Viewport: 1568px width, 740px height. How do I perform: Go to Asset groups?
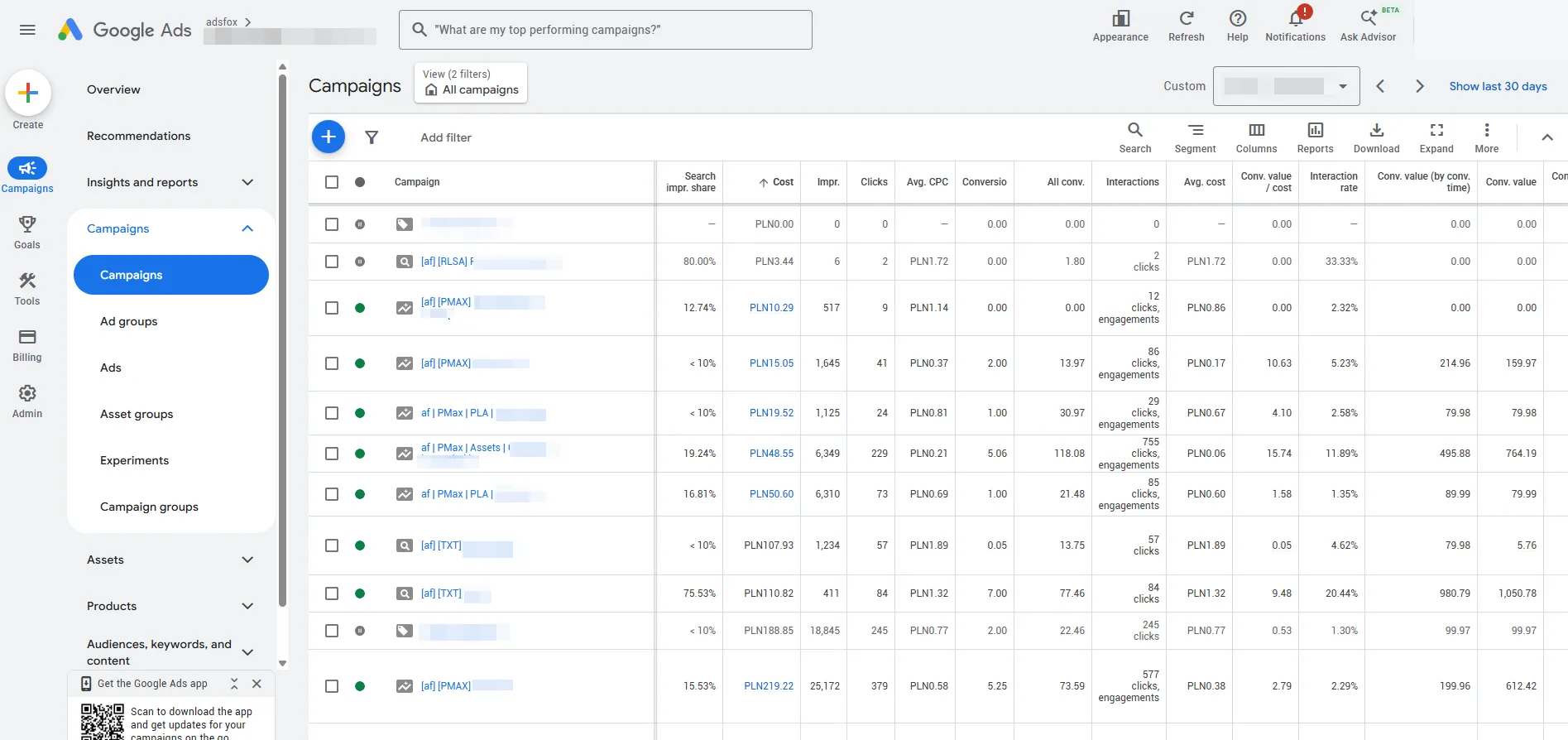137,414
